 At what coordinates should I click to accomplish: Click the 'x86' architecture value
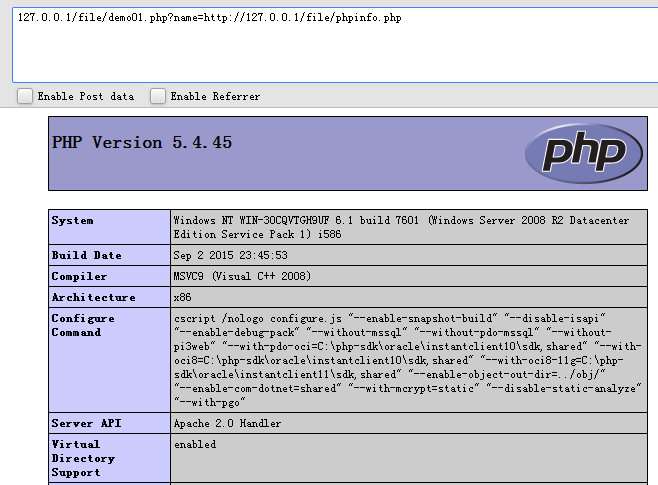coord(183,297)
